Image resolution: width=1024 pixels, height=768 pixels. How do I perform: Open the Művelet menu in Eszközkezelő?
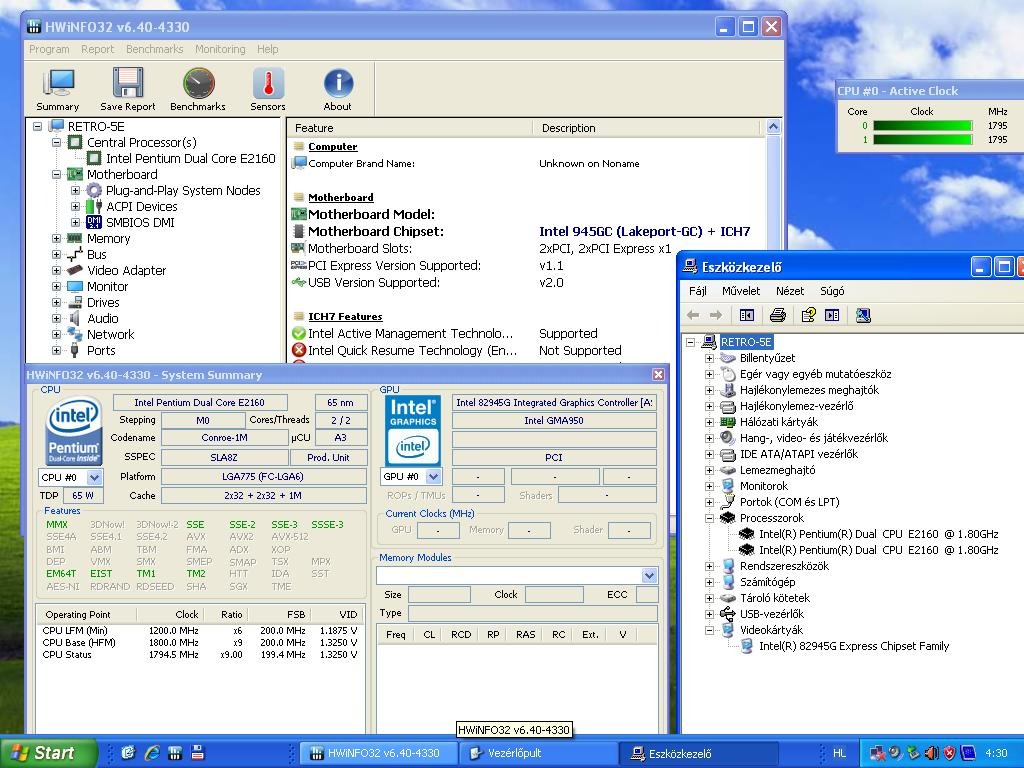click(x=741, y=291)
